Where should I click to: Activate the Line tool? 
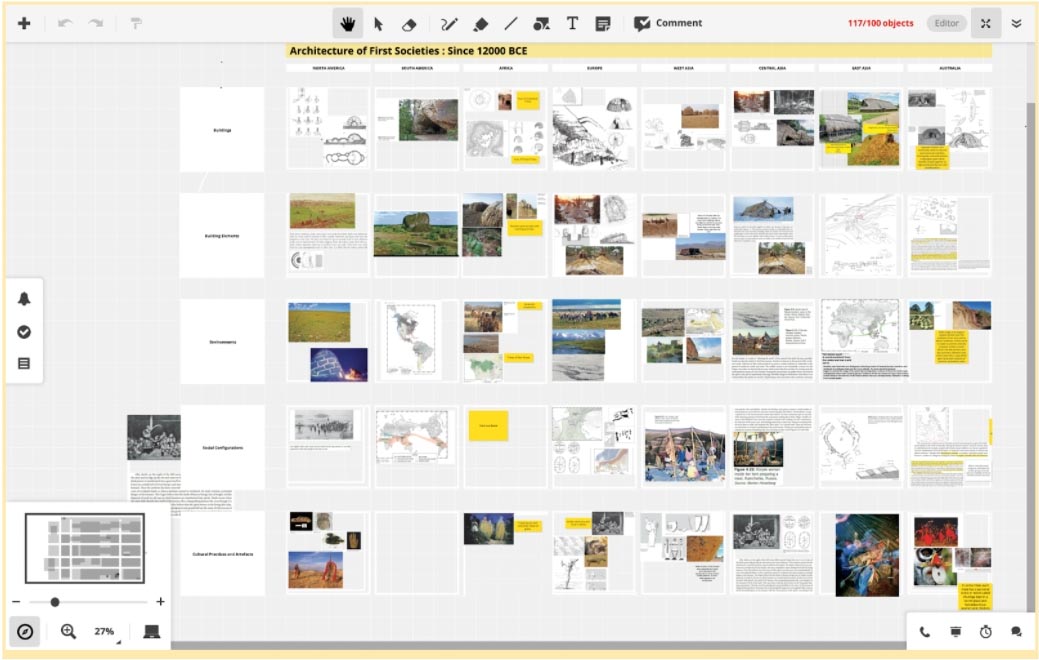click(x=510, y=23)
